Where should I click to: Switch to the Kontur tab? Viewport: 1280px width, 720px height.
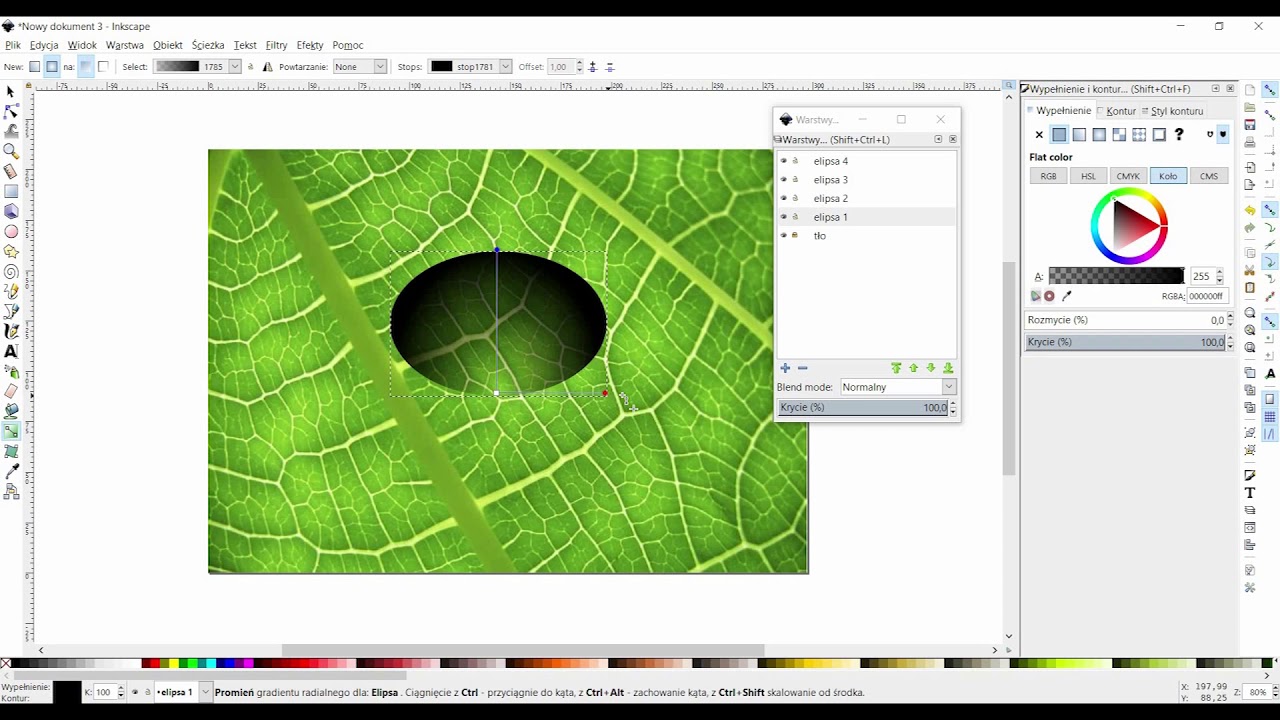[x=1120, y=111]
